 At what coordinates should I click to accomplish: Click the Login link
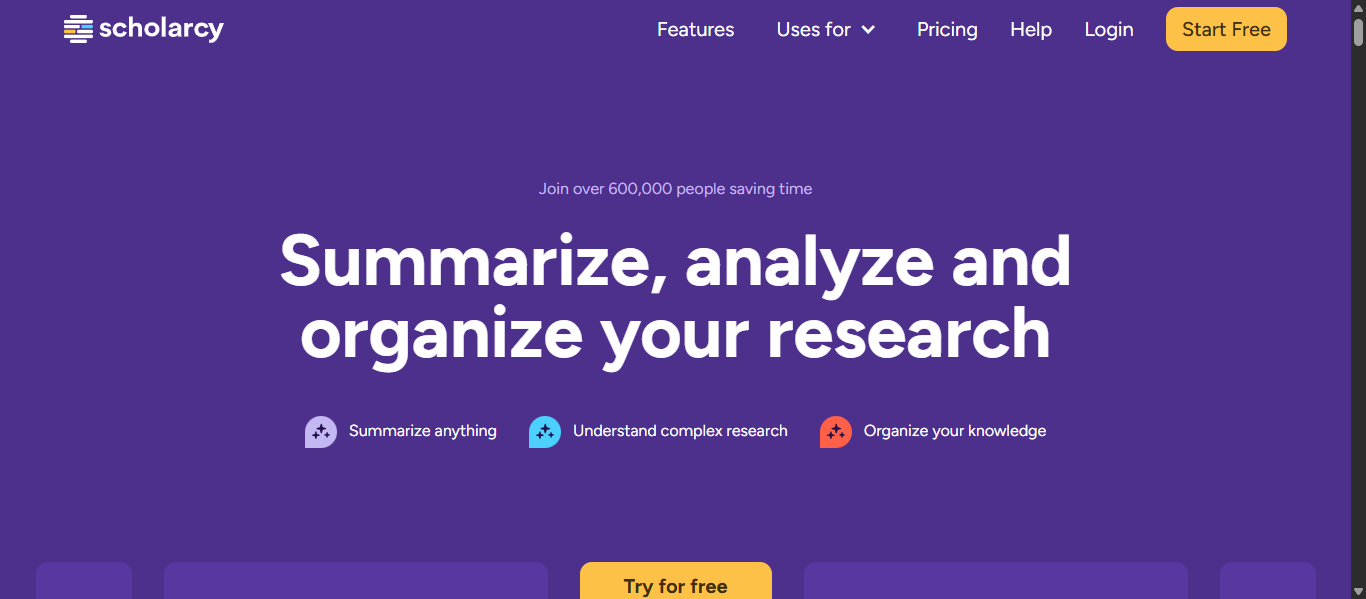[x=1108, y=30]
